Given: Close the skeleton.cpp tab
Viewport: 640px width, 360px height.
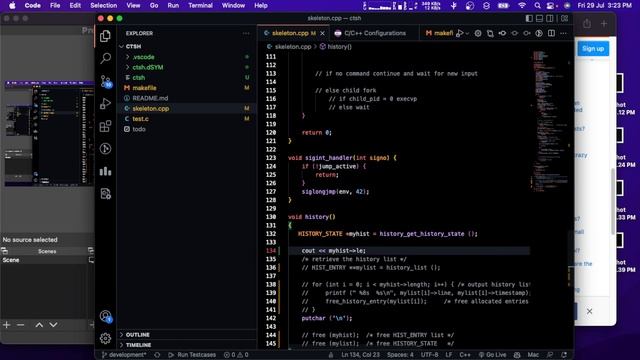Looking at the screenshot, I should 322,33.
